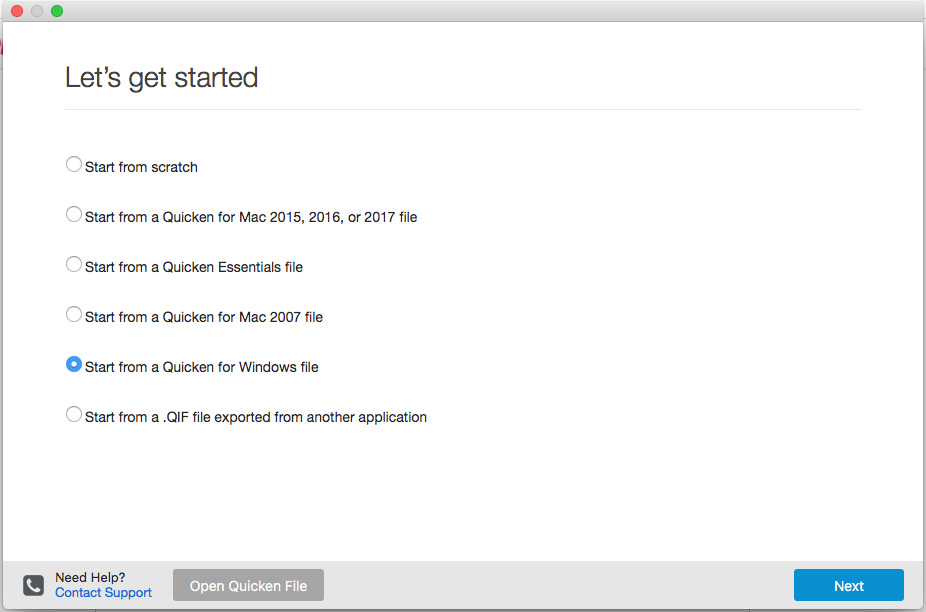Choose Start from a .QIF file option
926x612 pixels.
[73, 414]
